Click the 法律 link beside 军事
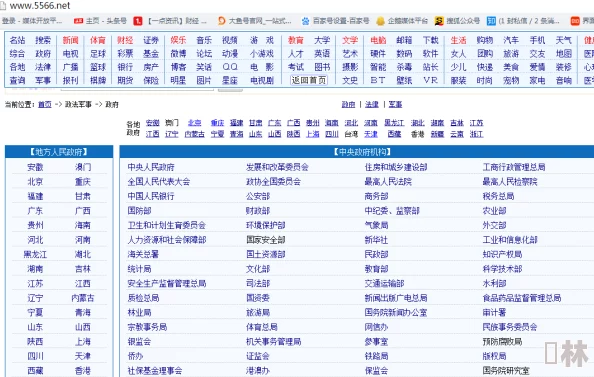Image resolution: width=594 pixels, height=377 pixels. coord(372,104)
